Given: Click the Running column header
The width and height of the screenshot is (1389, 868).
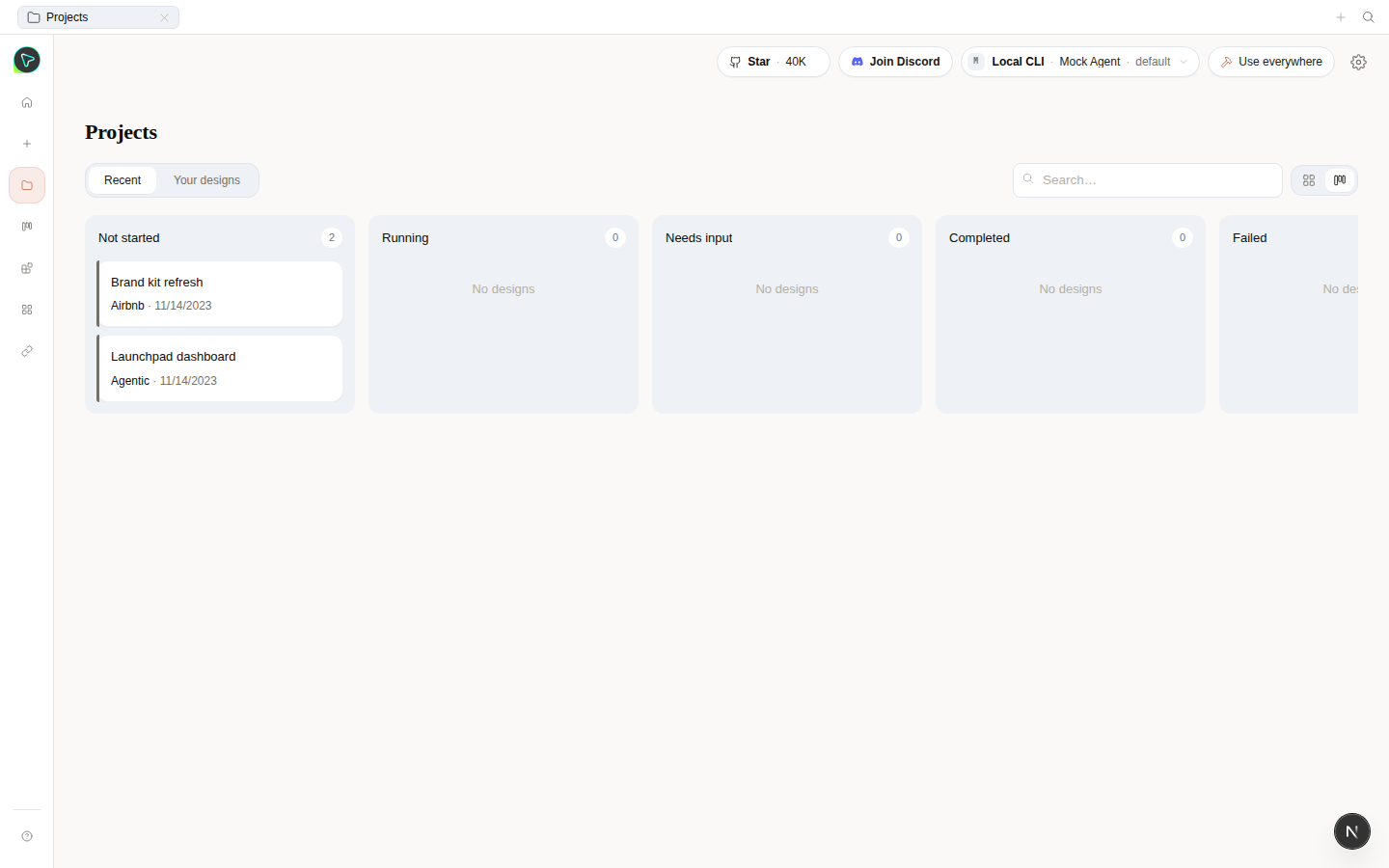Looking at the screenshot, I should tap(405, 238).
